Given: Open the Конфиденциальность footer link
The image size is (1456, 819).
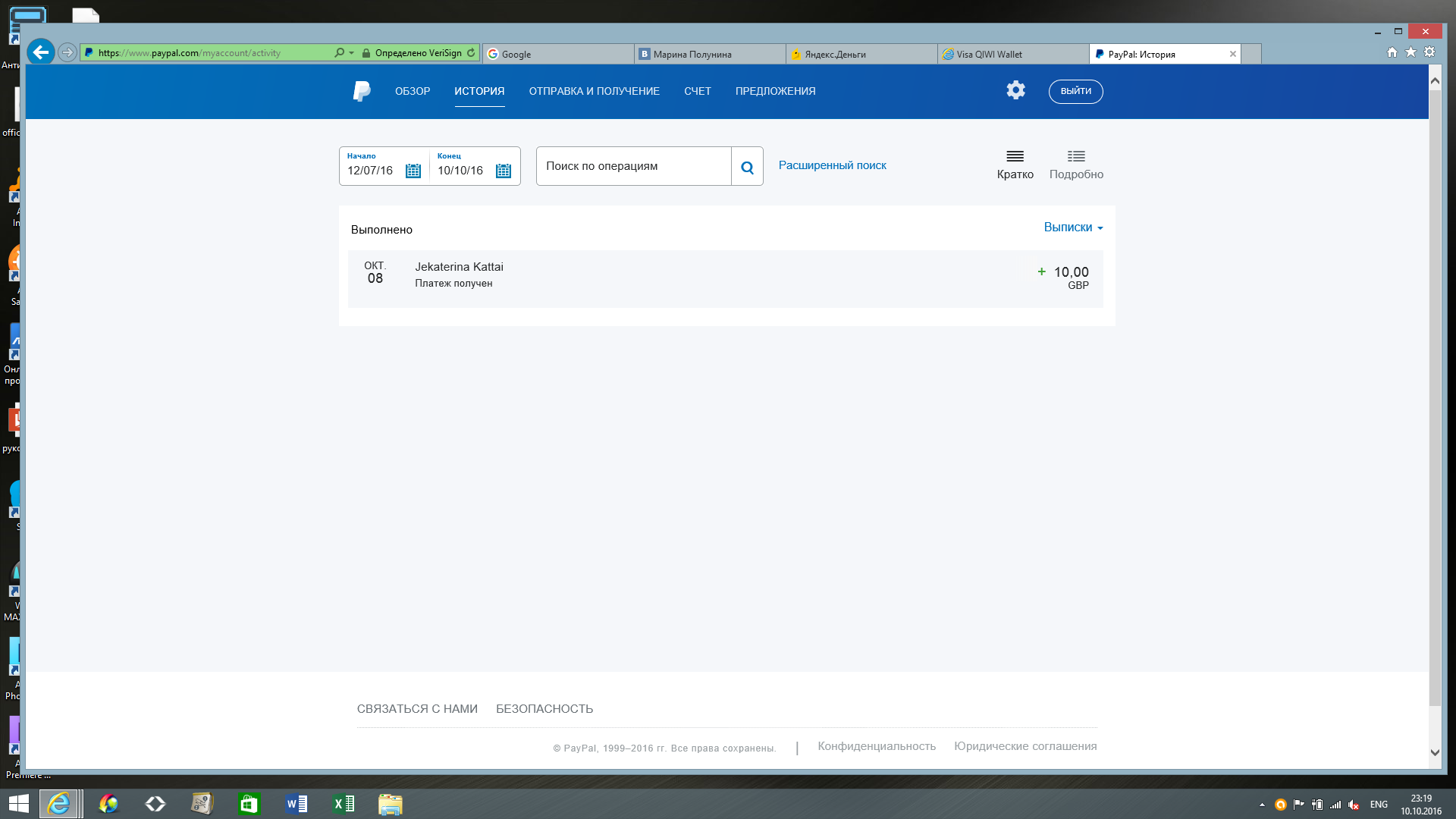Looking at the screenshot, I should click(x=877, y=746).
